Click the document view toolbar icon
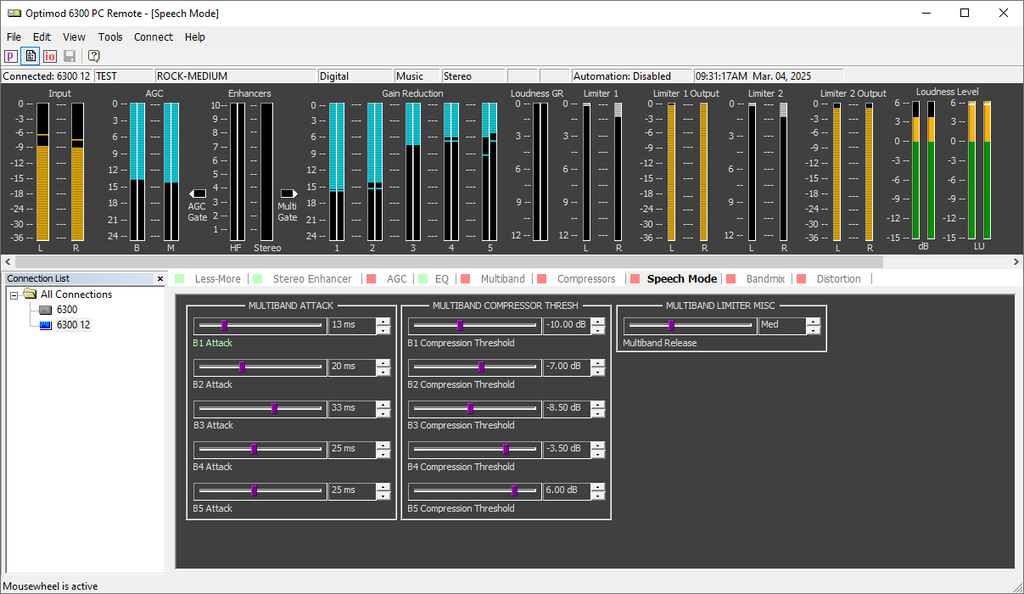Viewport: 1024px width, 594px height. (30, 56)
